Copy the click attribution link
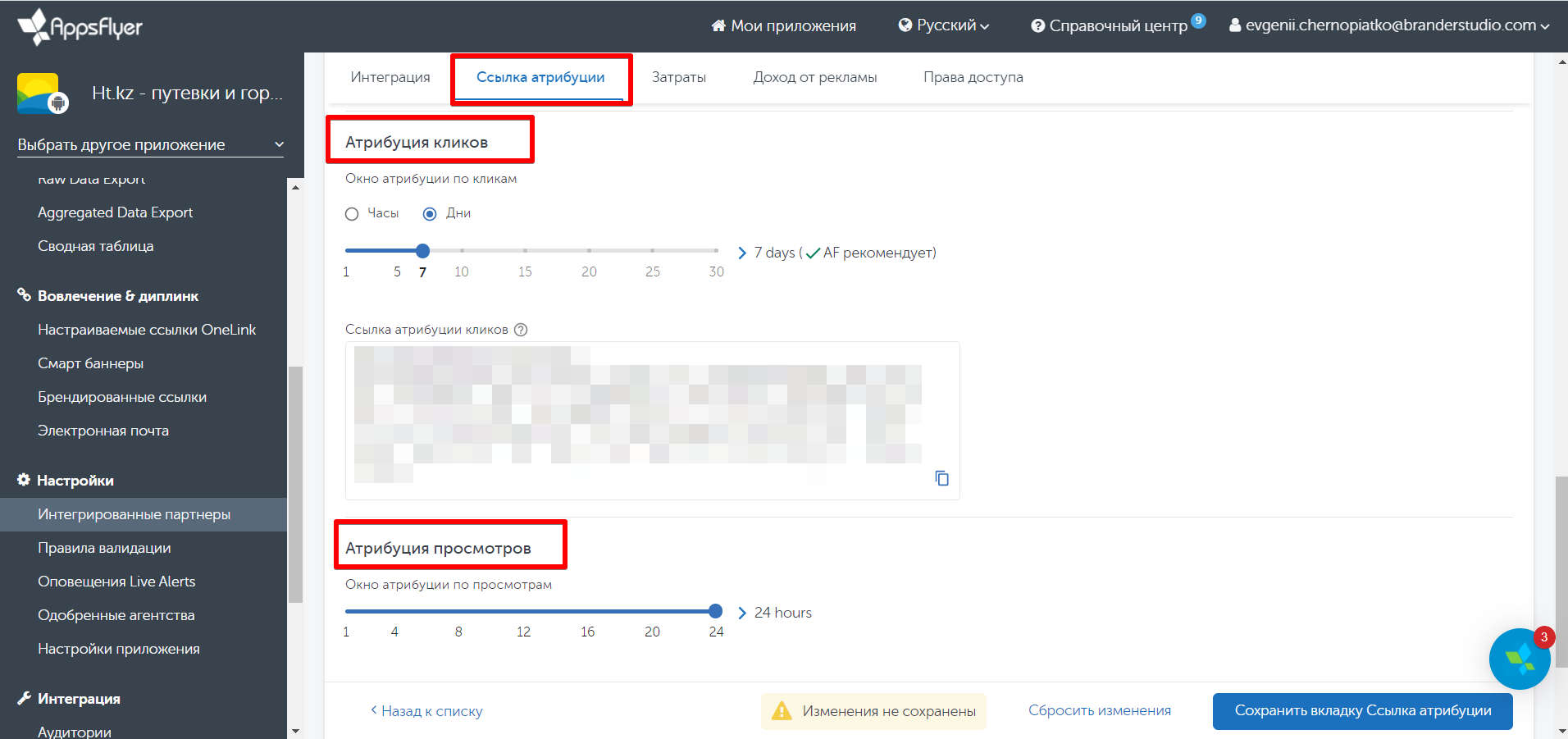Screen dimensions: 1568x739 coord(941,478)
